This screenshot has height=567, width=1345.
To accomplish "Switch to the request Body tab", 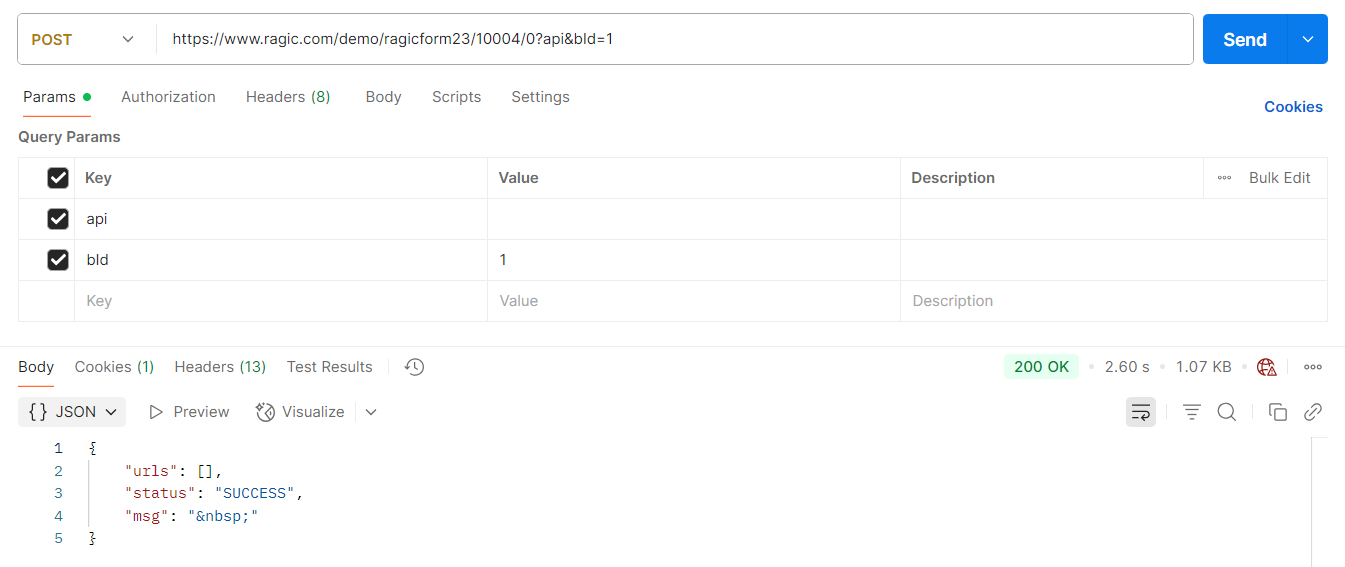I will pos(383,97).
